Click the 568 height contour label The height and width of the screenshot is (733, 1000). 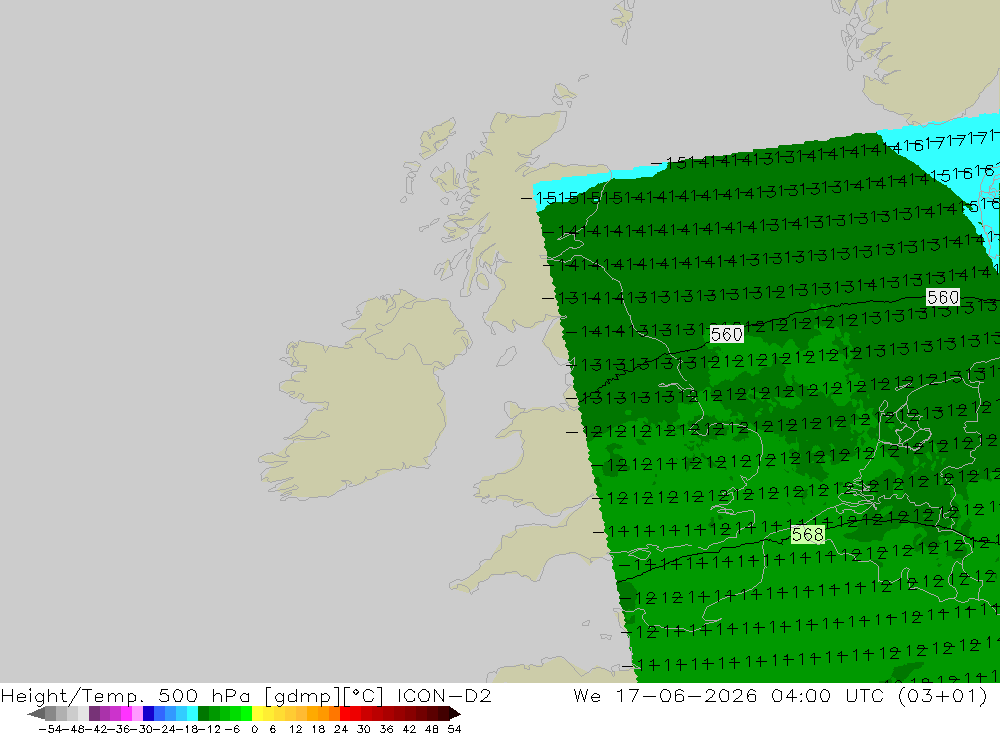click(x=807, y=534)
